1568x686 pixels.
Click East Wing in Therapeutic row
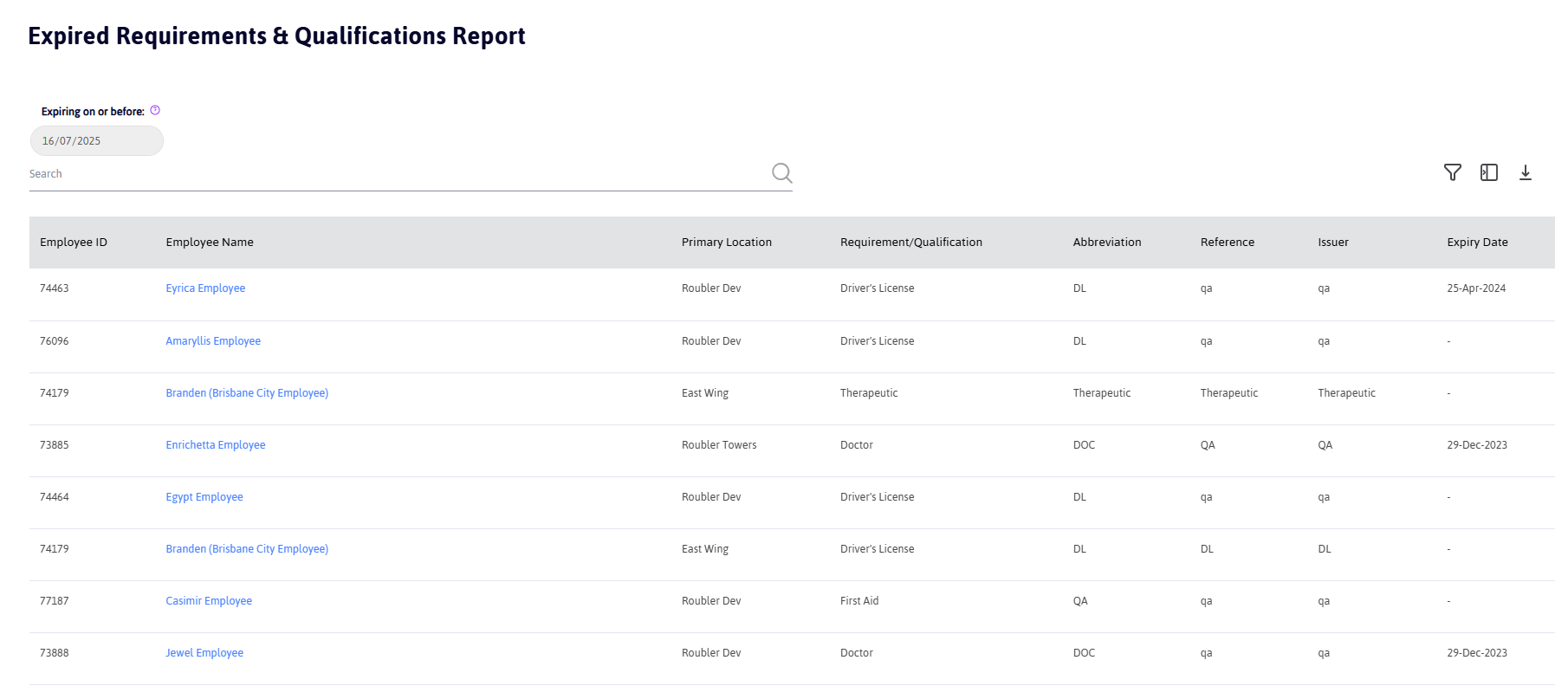[705, 393]
